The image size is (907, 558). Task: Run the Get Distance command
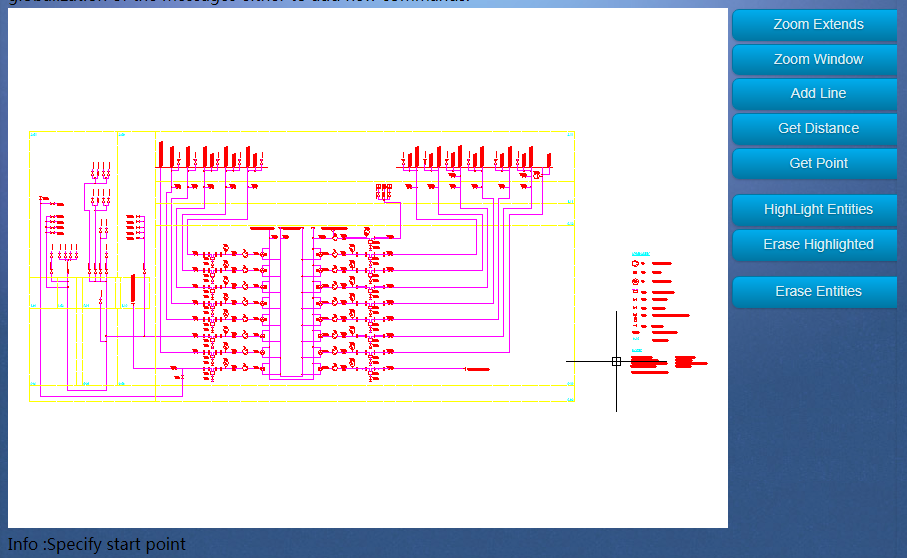tap(817, 128)
